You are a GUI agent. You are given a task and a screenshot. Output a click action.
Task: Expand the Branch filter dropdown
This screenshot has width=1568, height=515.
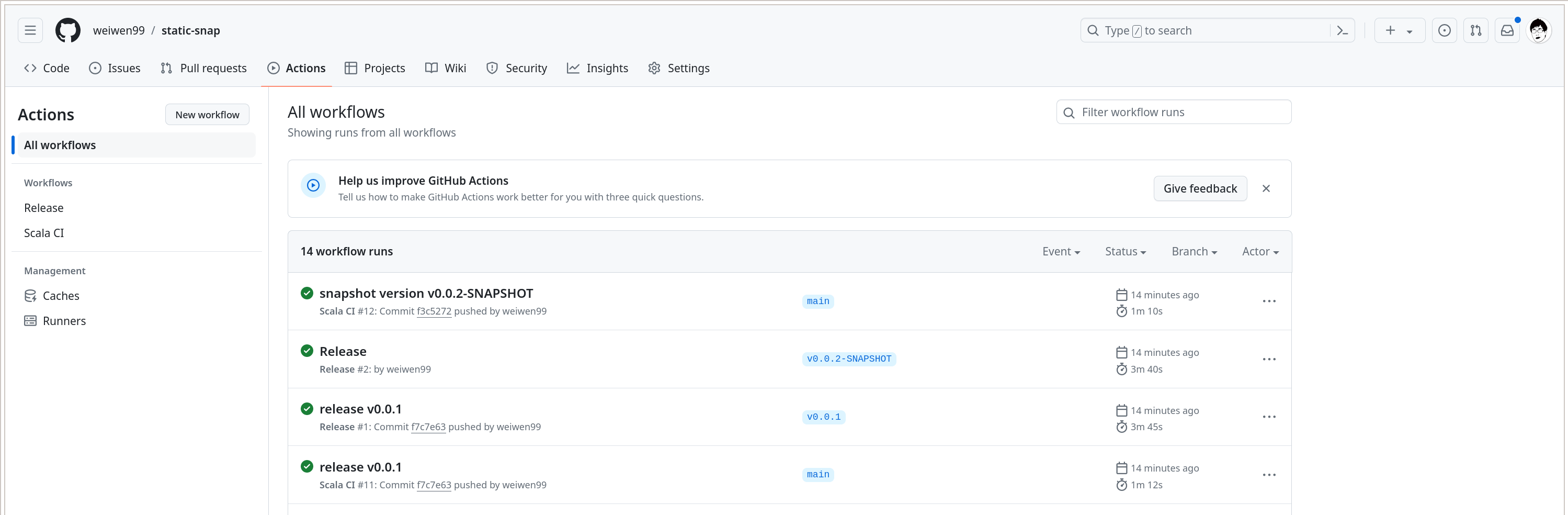(x=1194, y=252)
